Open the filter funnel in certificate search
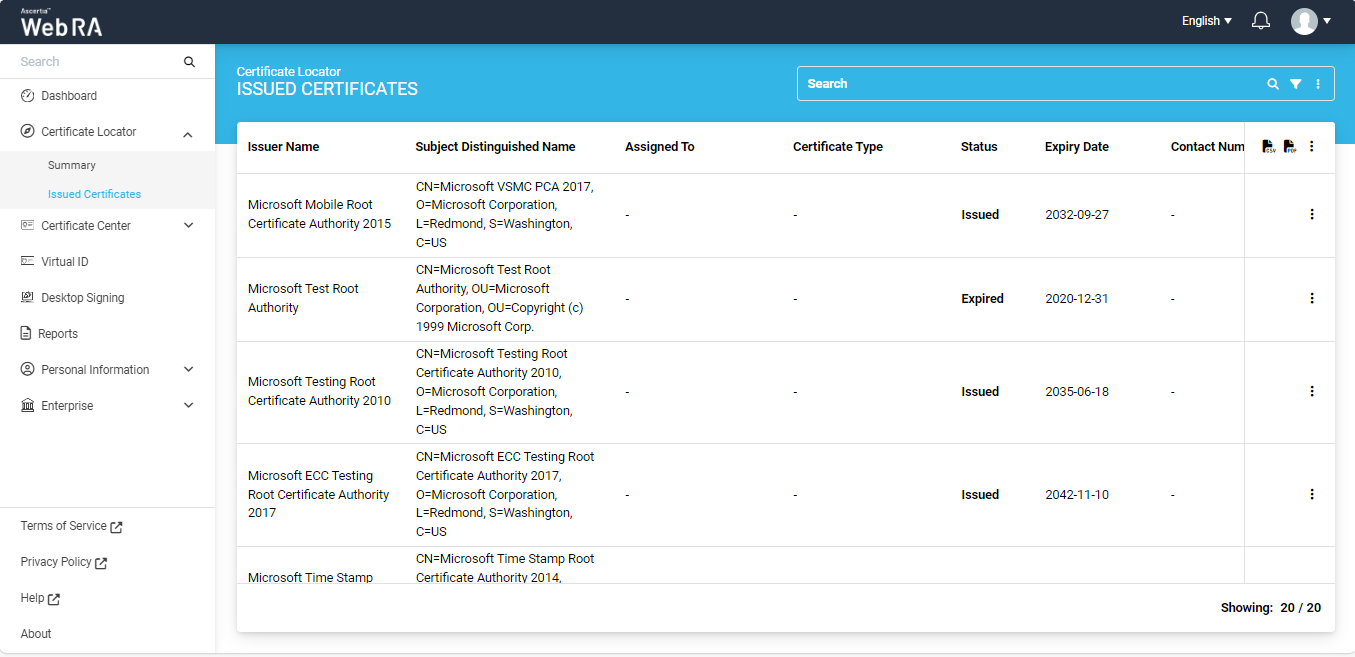Screen dimensions: 1355x657 coord(1295,84)
